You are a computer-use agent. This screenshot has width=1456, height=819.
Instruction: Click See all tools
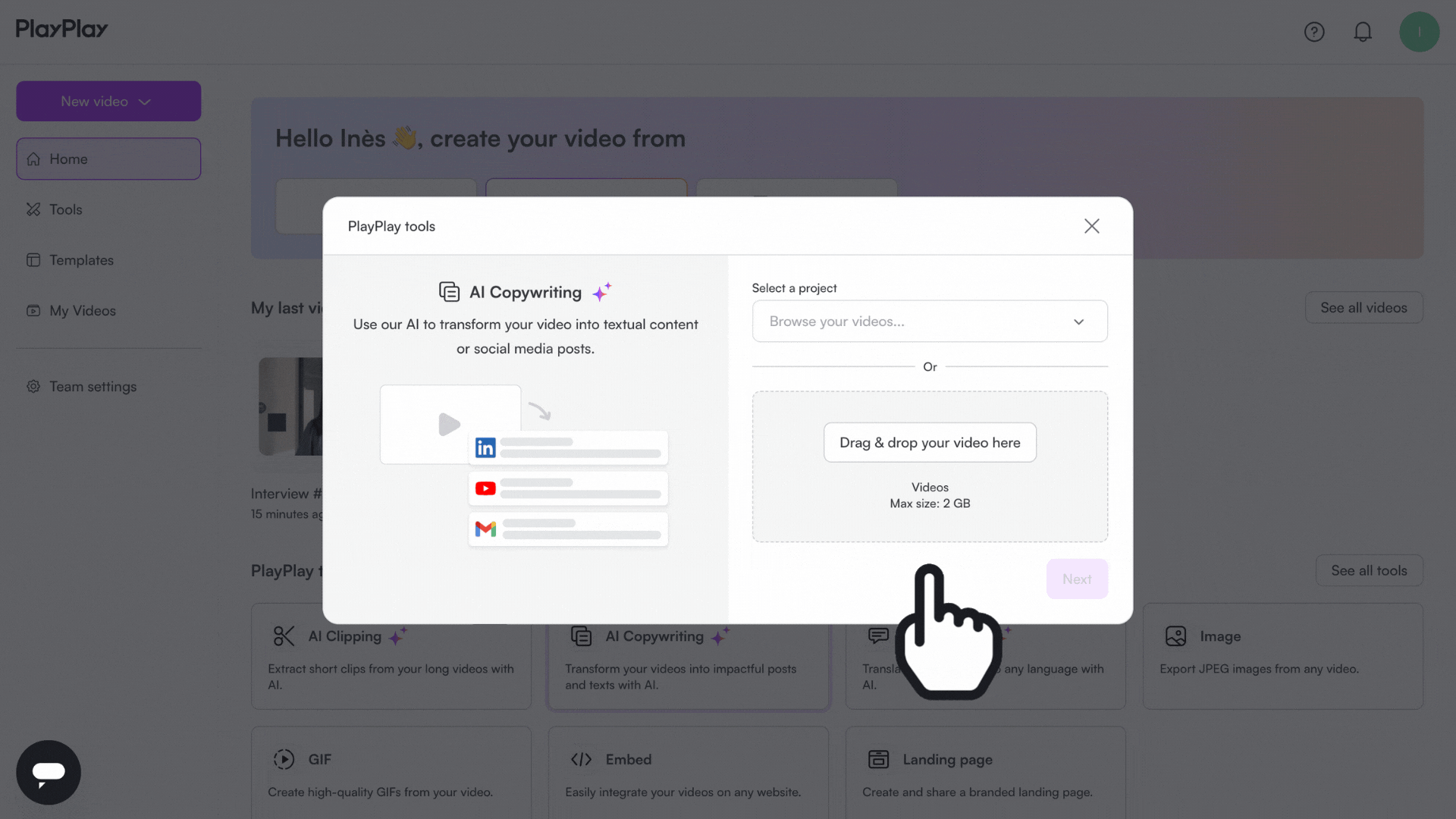pos(1369,570)
